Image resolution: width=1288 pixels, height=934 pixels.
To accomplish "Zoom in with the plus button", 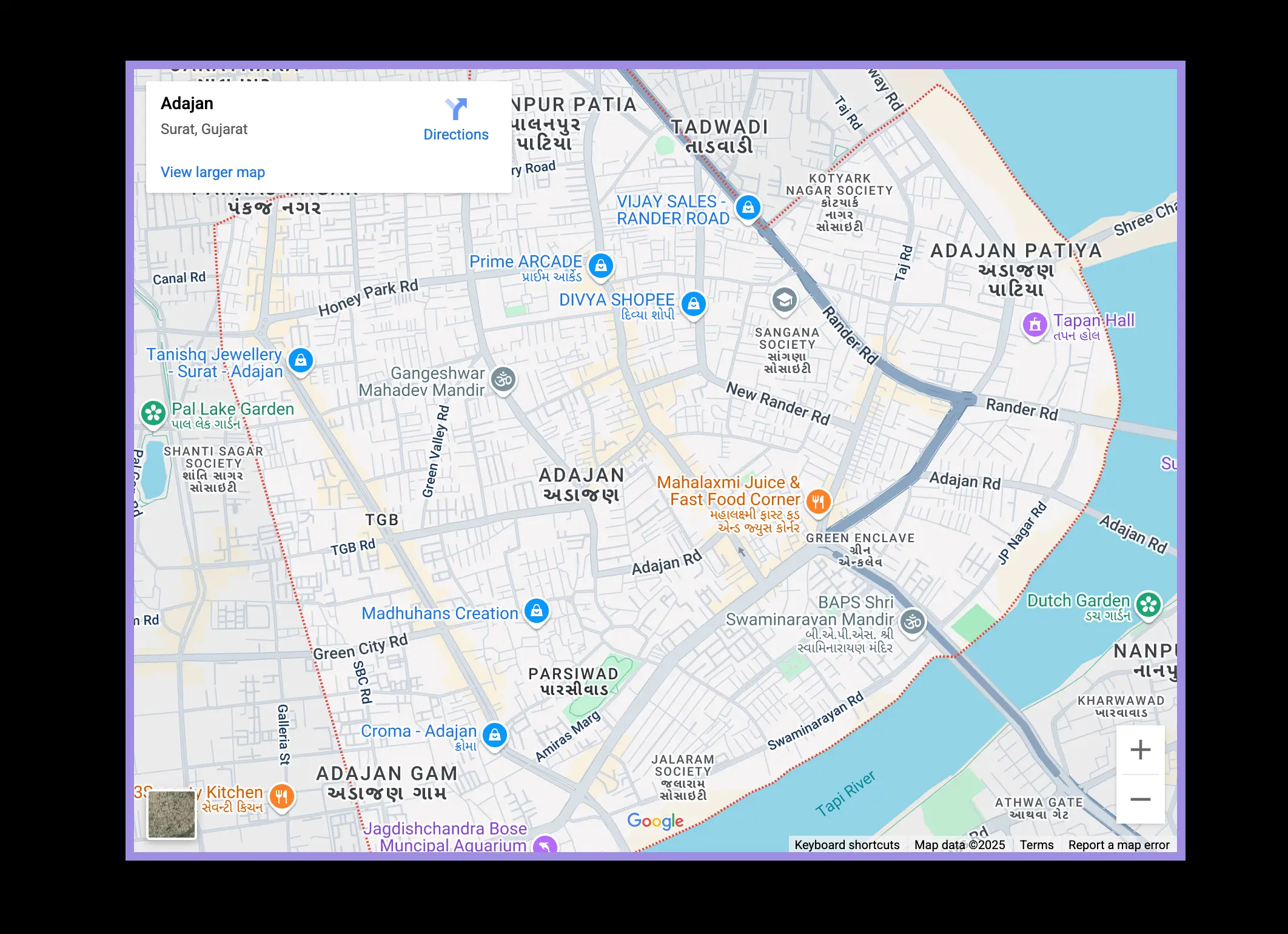I will (1141, 750).
